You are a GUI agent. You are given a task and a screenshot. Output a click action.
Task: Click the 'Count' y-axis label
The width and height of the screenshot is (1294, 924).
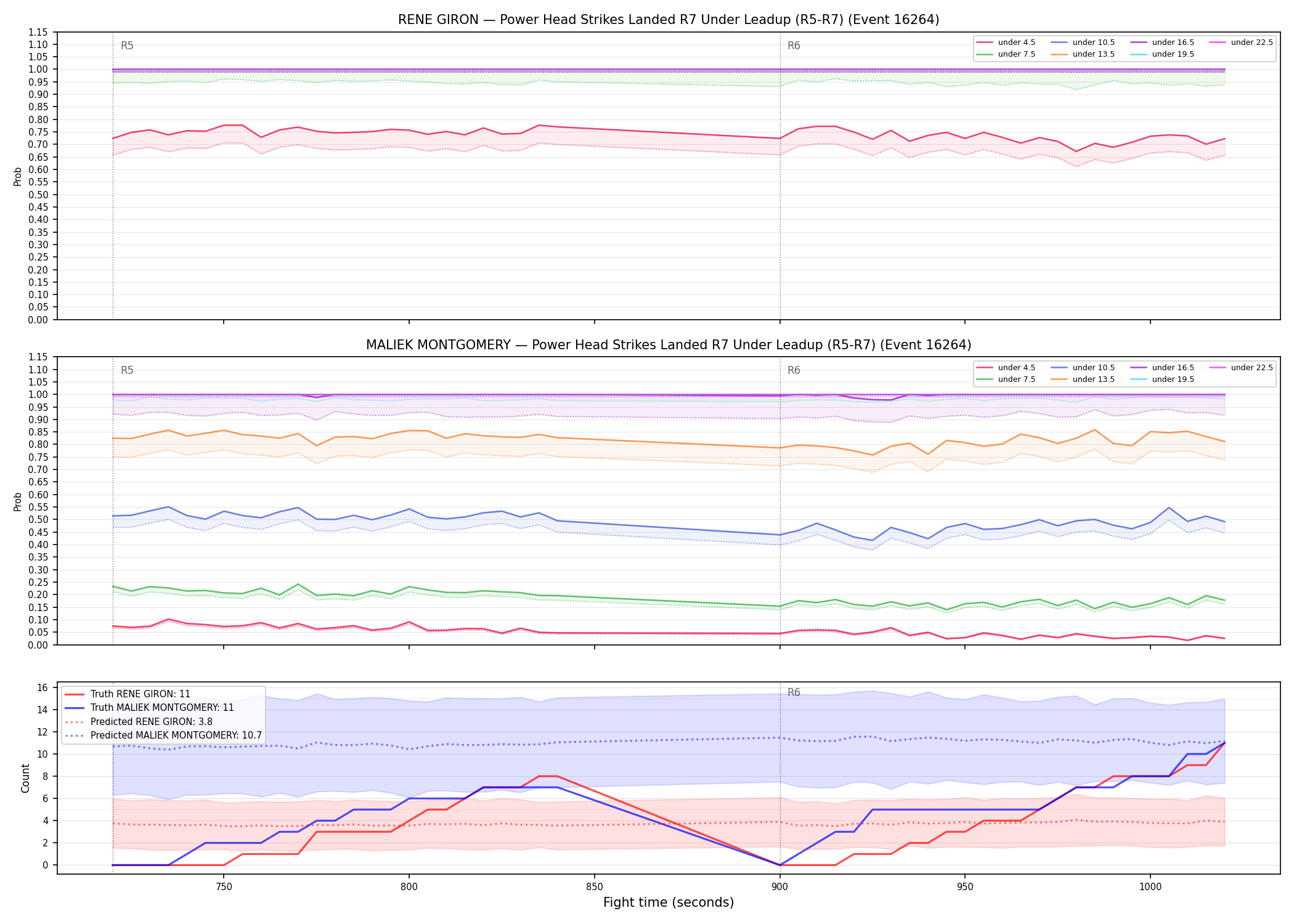(25, 778)
